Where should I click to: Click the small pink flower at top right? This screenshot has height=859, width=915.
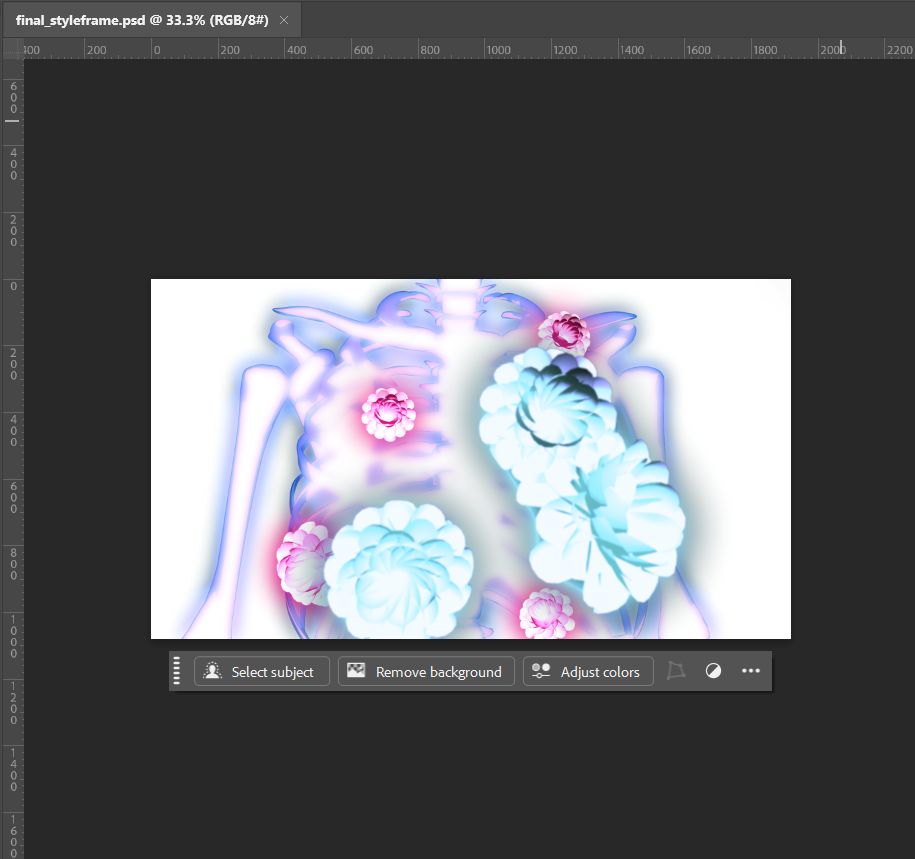565,333
